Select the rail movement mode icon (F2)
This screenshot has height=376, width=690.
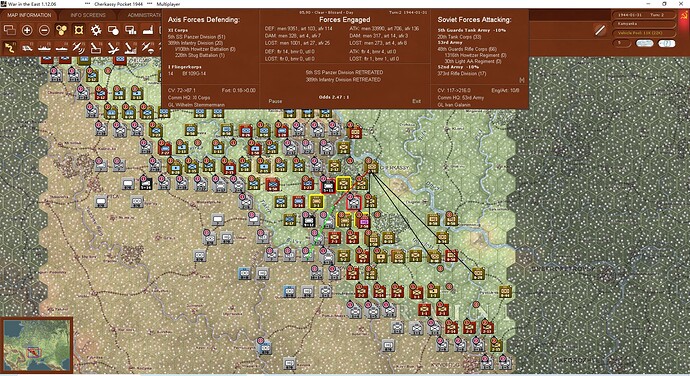(x=27, y=48)
